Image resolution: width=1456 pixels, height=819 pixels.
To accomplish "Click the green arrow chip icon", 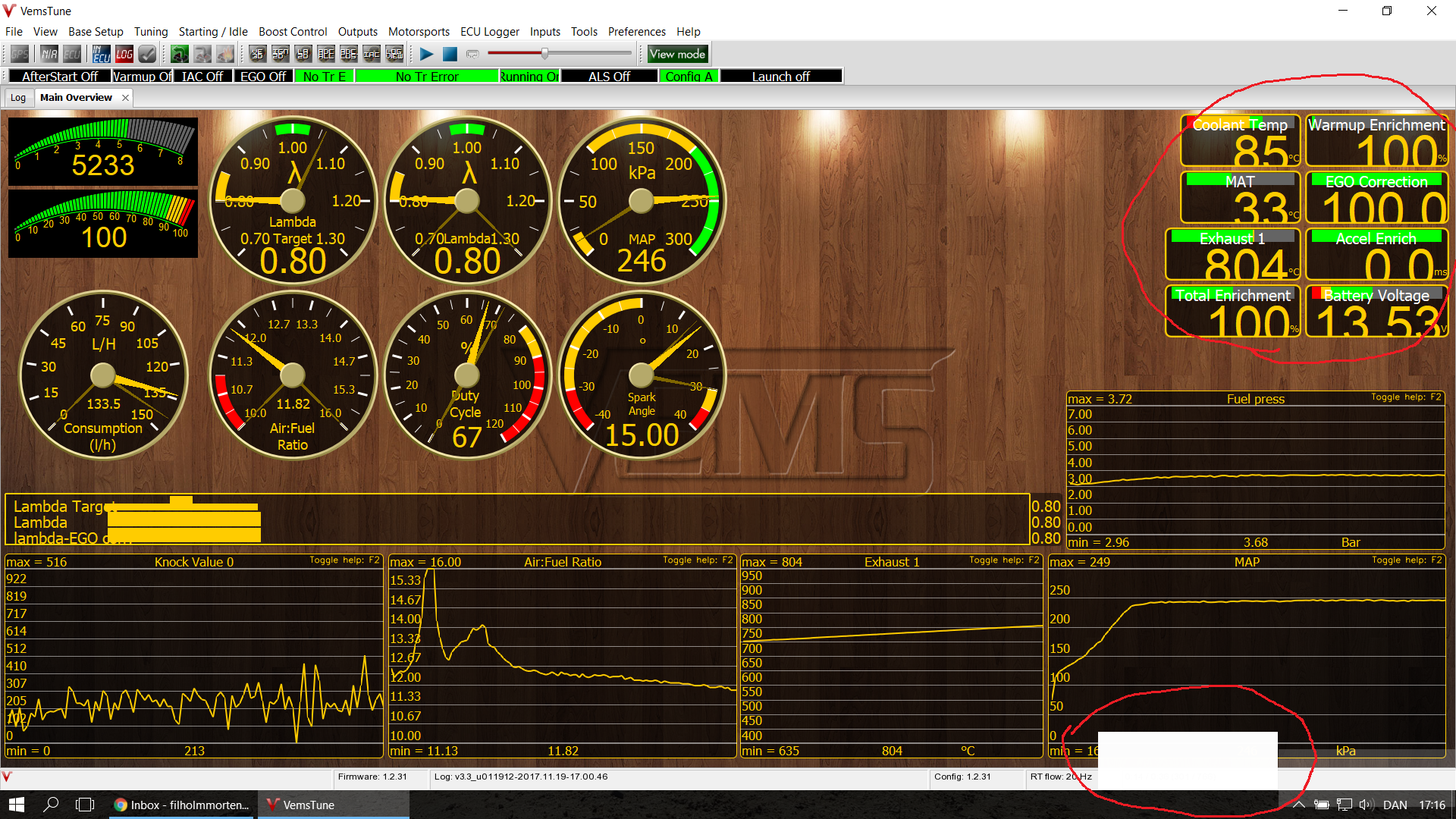I will click(x=180, y=54).
